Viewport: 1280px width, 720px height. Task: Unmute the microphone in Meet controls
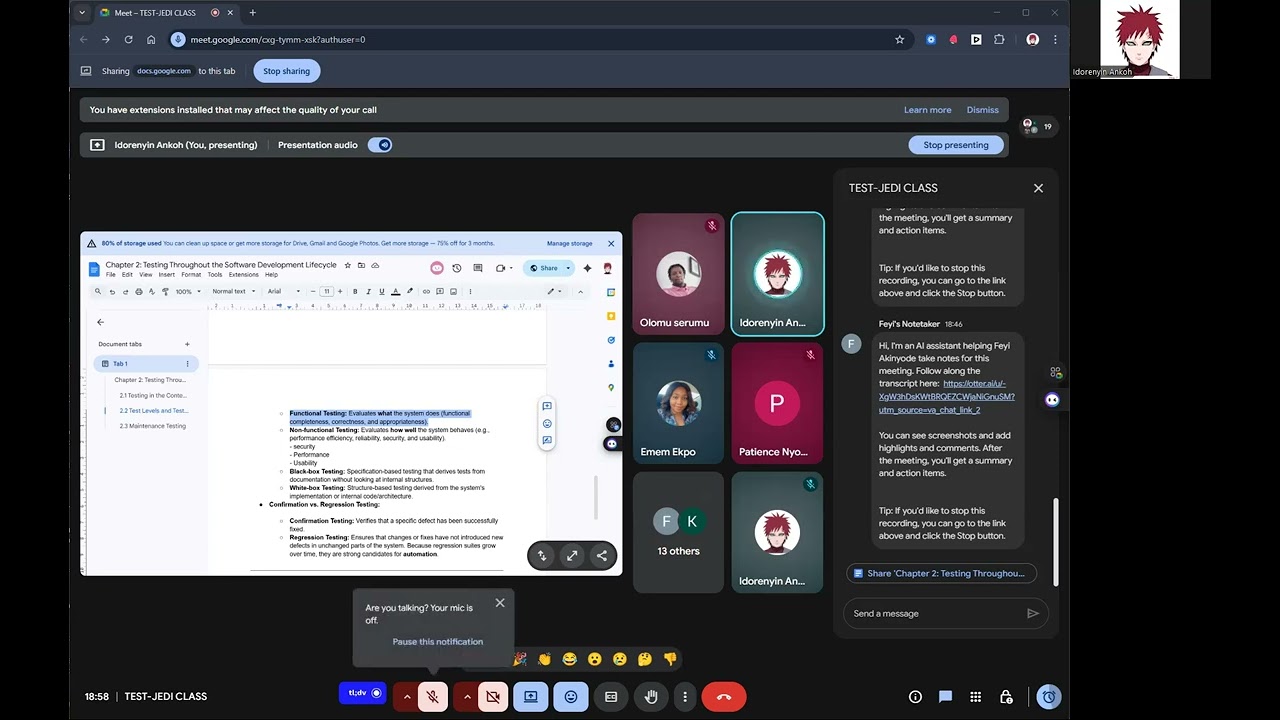point(433,696)
